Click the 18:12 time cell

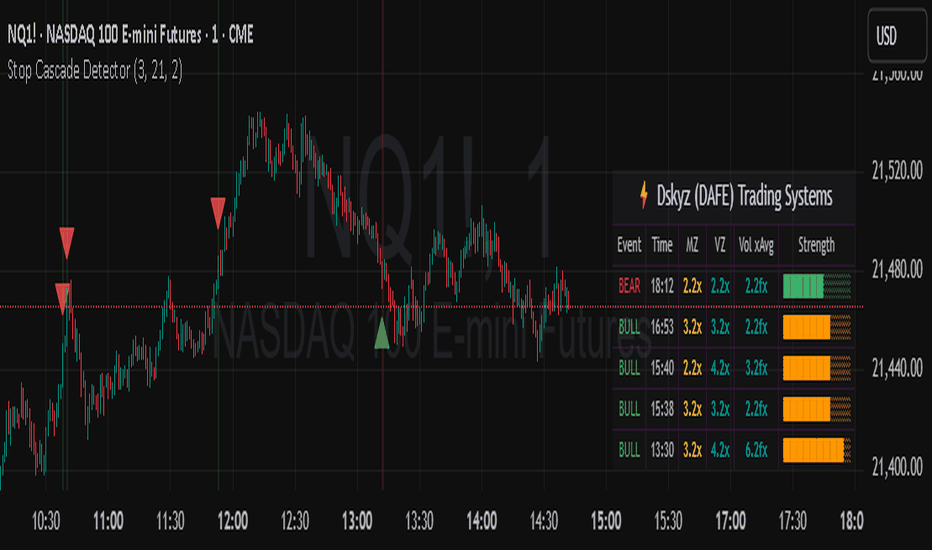662,287
